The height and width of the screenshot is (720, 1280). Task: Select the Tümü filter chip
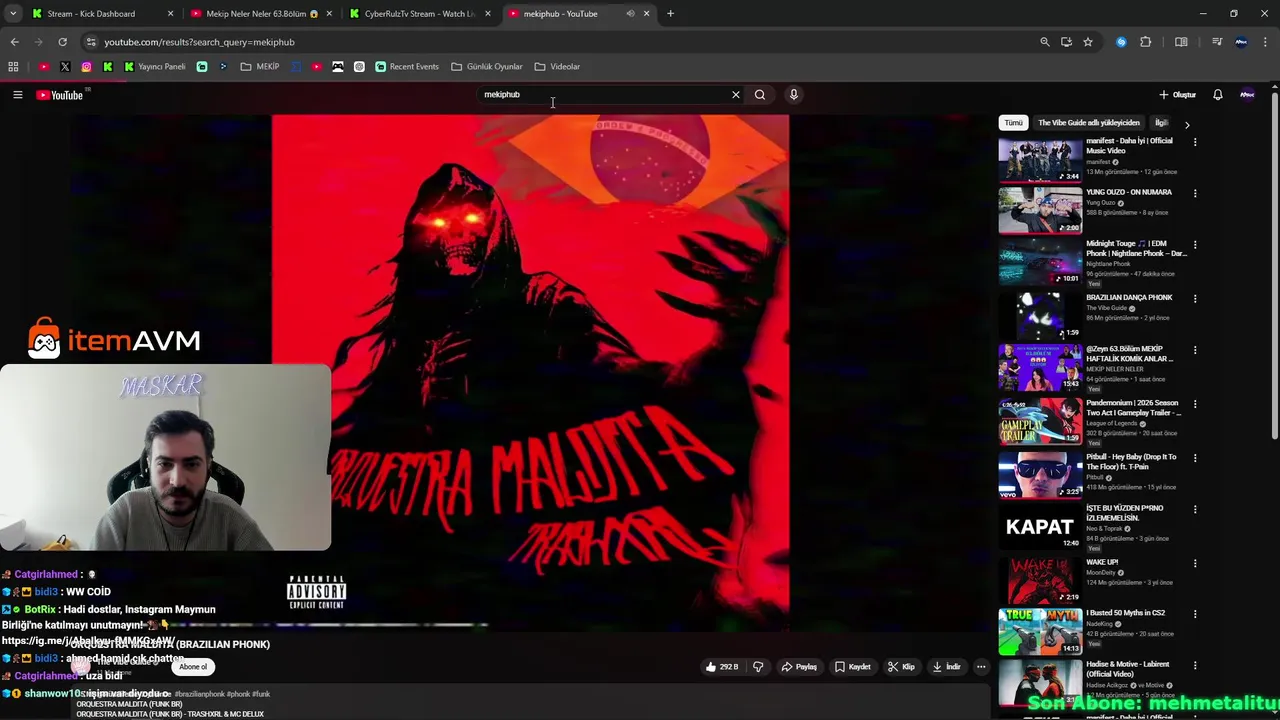click(1013, 123)
